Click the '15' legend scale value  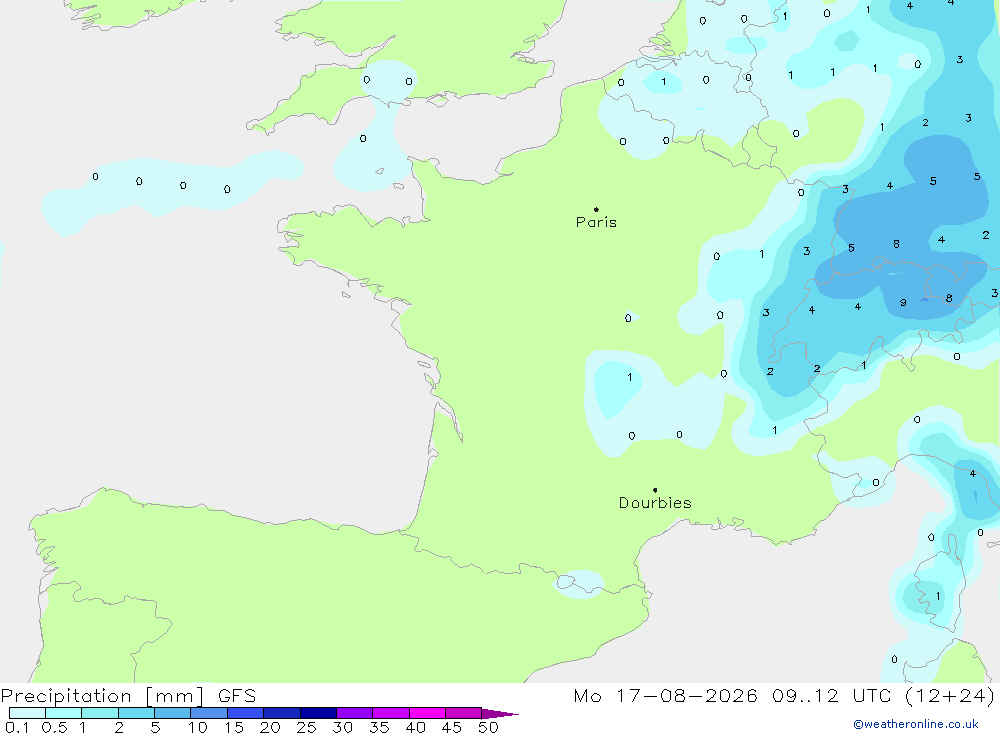(x=233, y=727)
